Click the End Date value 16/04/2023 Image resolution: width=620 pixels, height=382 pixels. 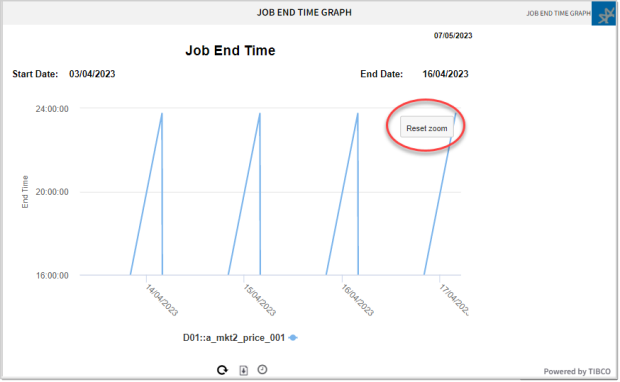445,74
